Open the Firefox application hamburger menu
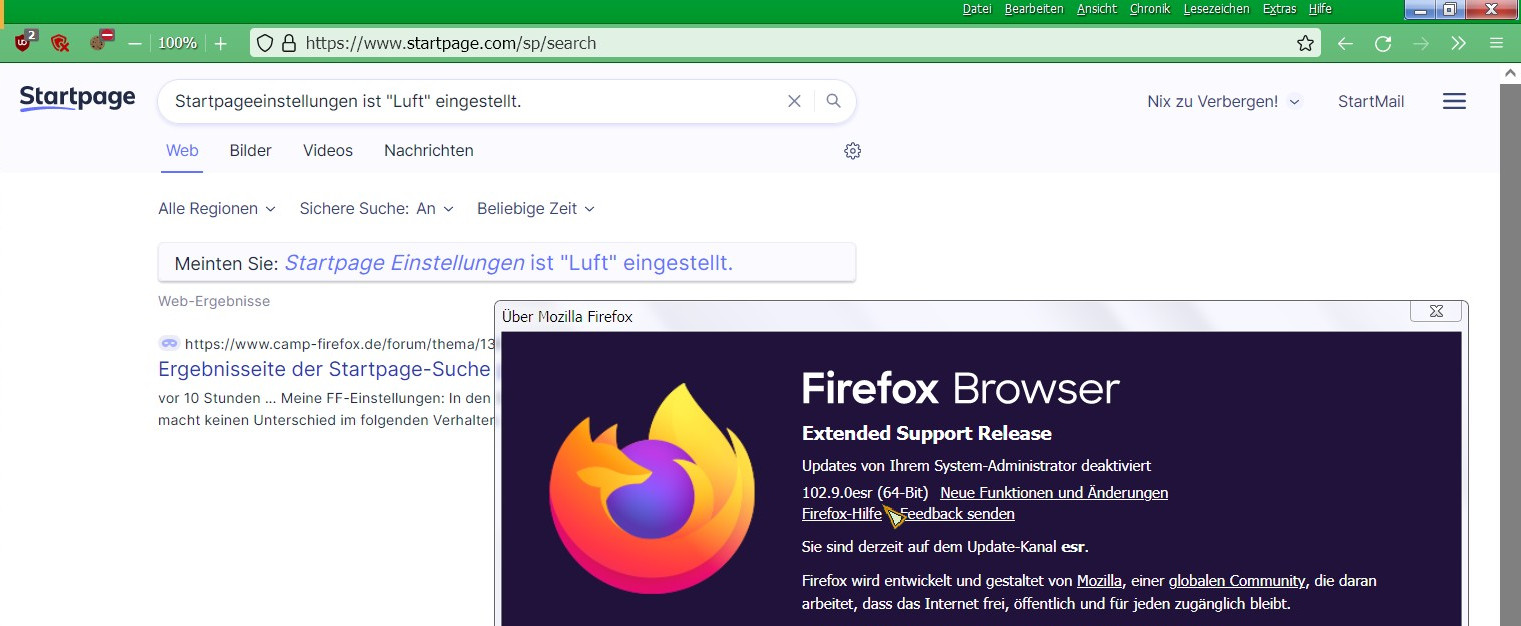The width and height of the screenshot is (1521, 626). [1496, 43]
